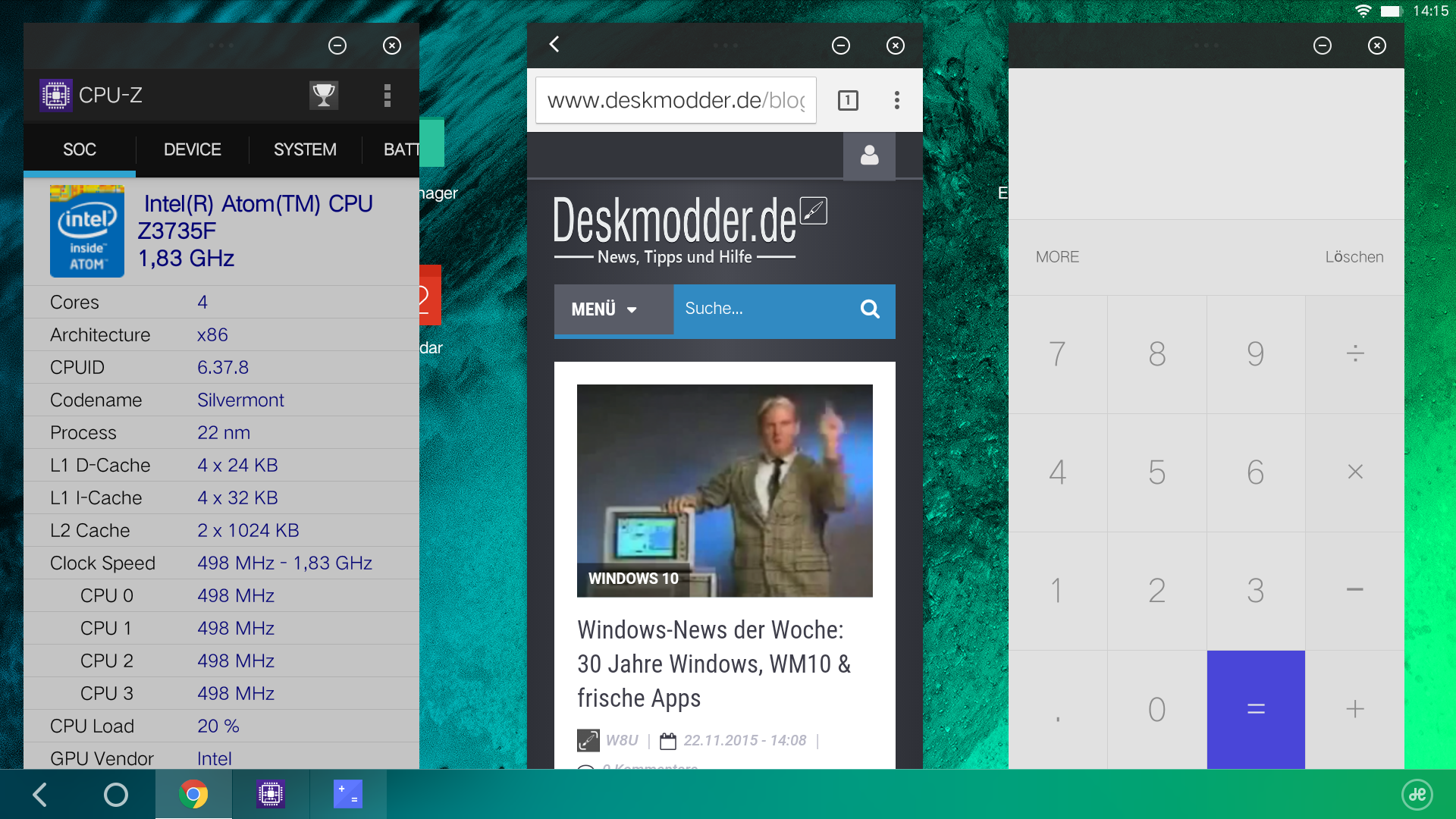
Task: Click the Remix OS logo in taskbar corner
Action: (x=1417, y=795)
